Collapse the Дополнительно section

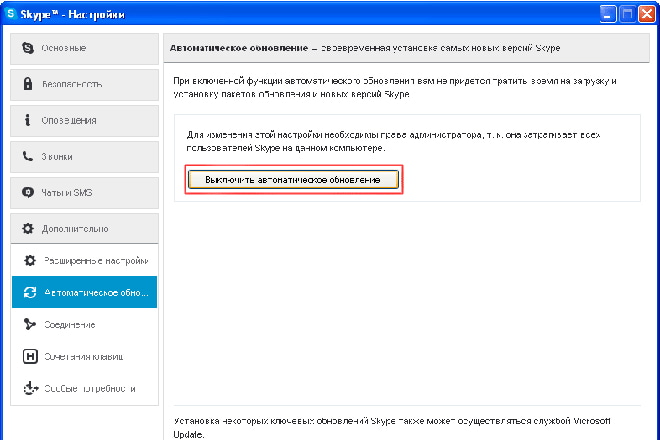[x=84, y=228]
